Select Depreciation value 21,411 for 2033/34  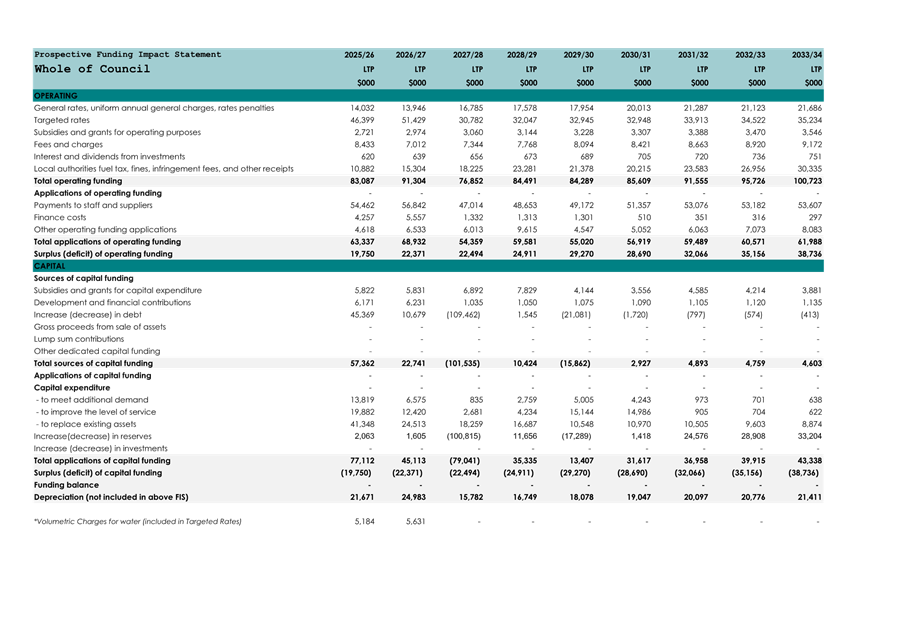(x=810, y=497)
